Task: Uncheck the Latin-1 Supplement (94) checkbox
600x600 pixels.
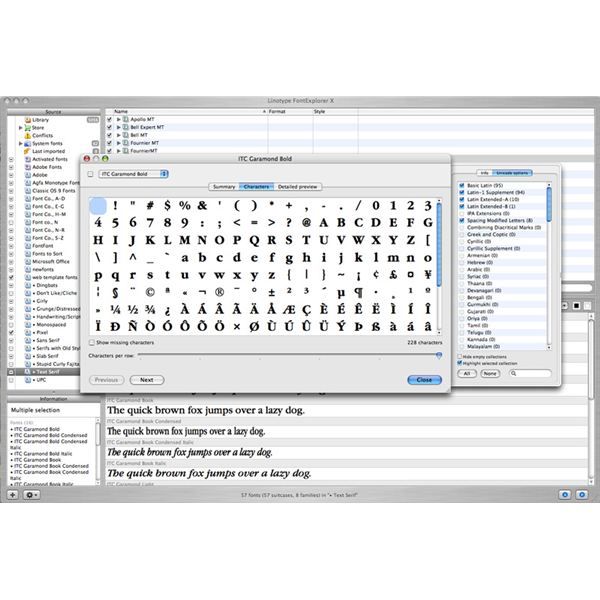Action: point(461,192)
